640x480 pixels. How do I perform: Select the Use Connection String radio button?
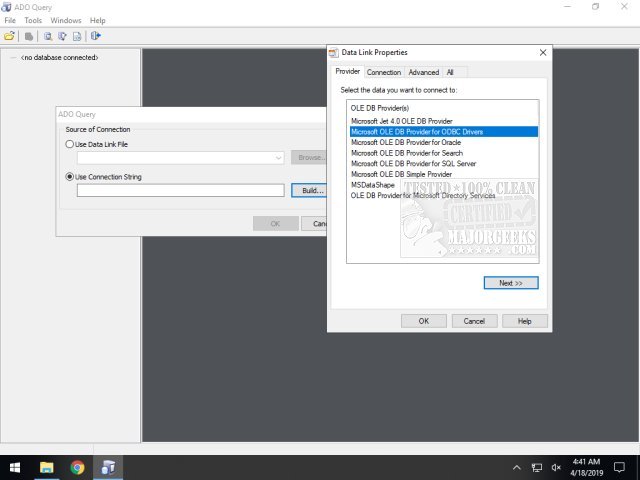tap(70, 177)
